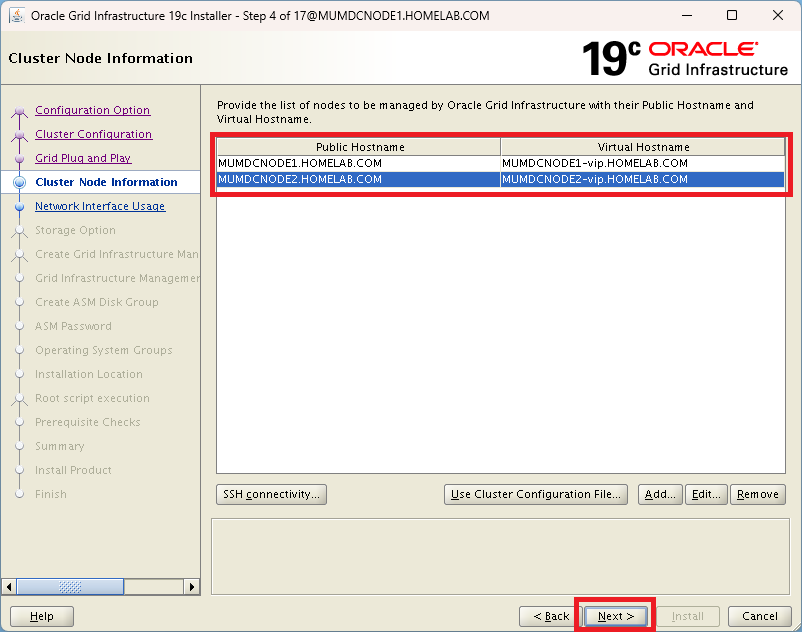This screenshot has width=802, height=632.
Task: Open Network Interface Usage step
Action: (100, 206)
